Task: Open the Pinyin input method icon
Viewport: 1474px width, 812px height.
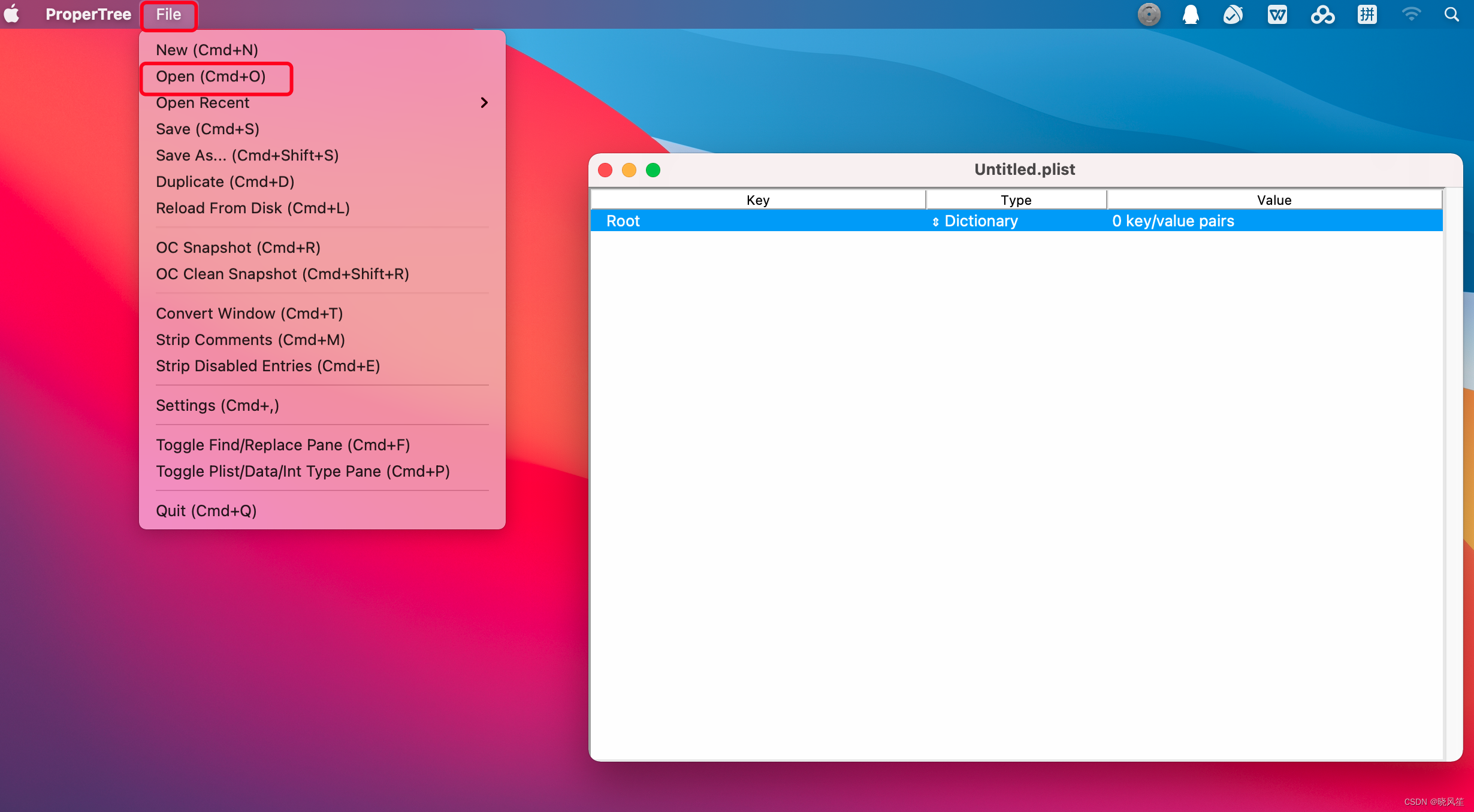Action: [x=1367, y=14]
